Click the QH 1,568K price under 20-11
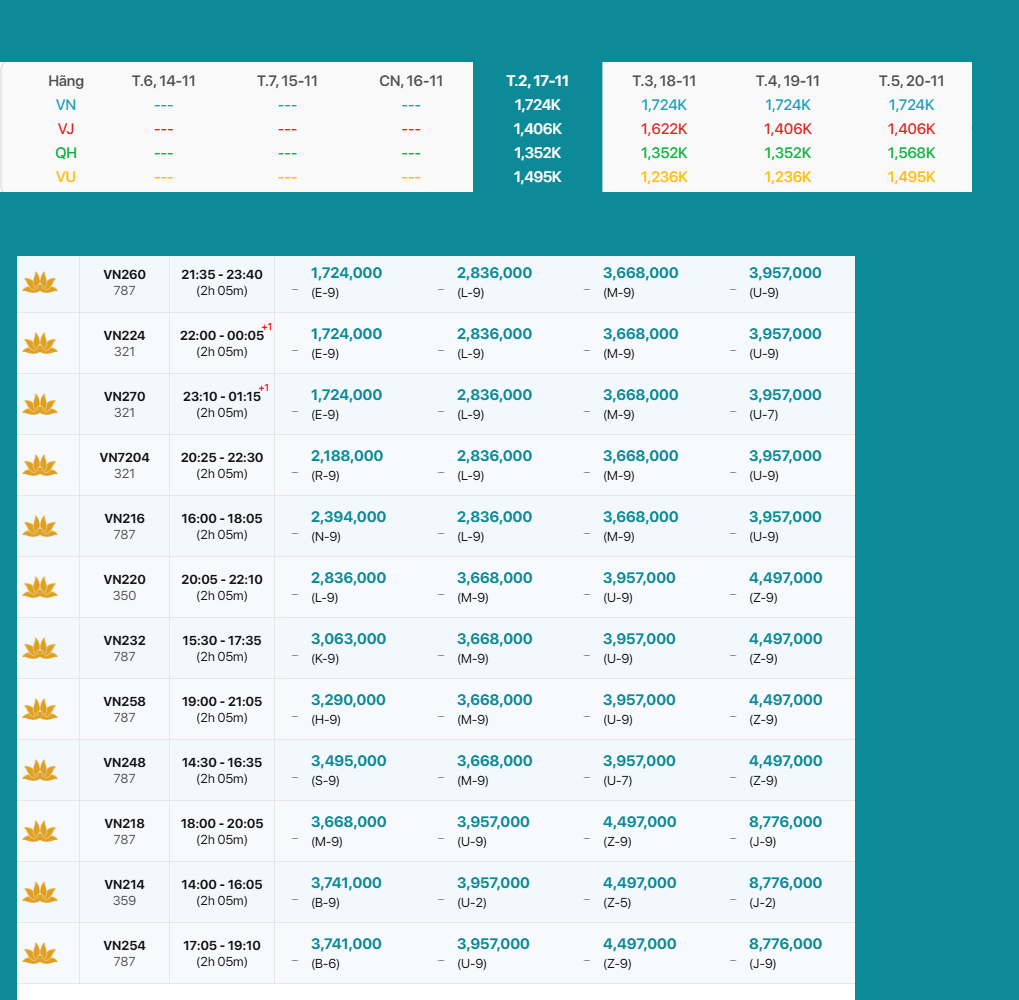The width and height of the screenshot is (1019, 1000). coord(911,153)
